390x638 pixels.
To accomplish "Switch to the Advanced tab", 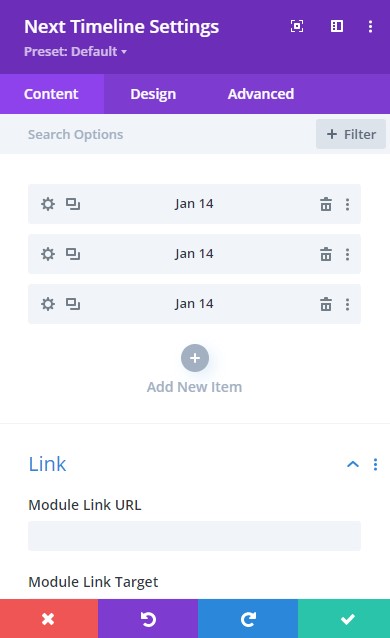I will coord(261,94).
